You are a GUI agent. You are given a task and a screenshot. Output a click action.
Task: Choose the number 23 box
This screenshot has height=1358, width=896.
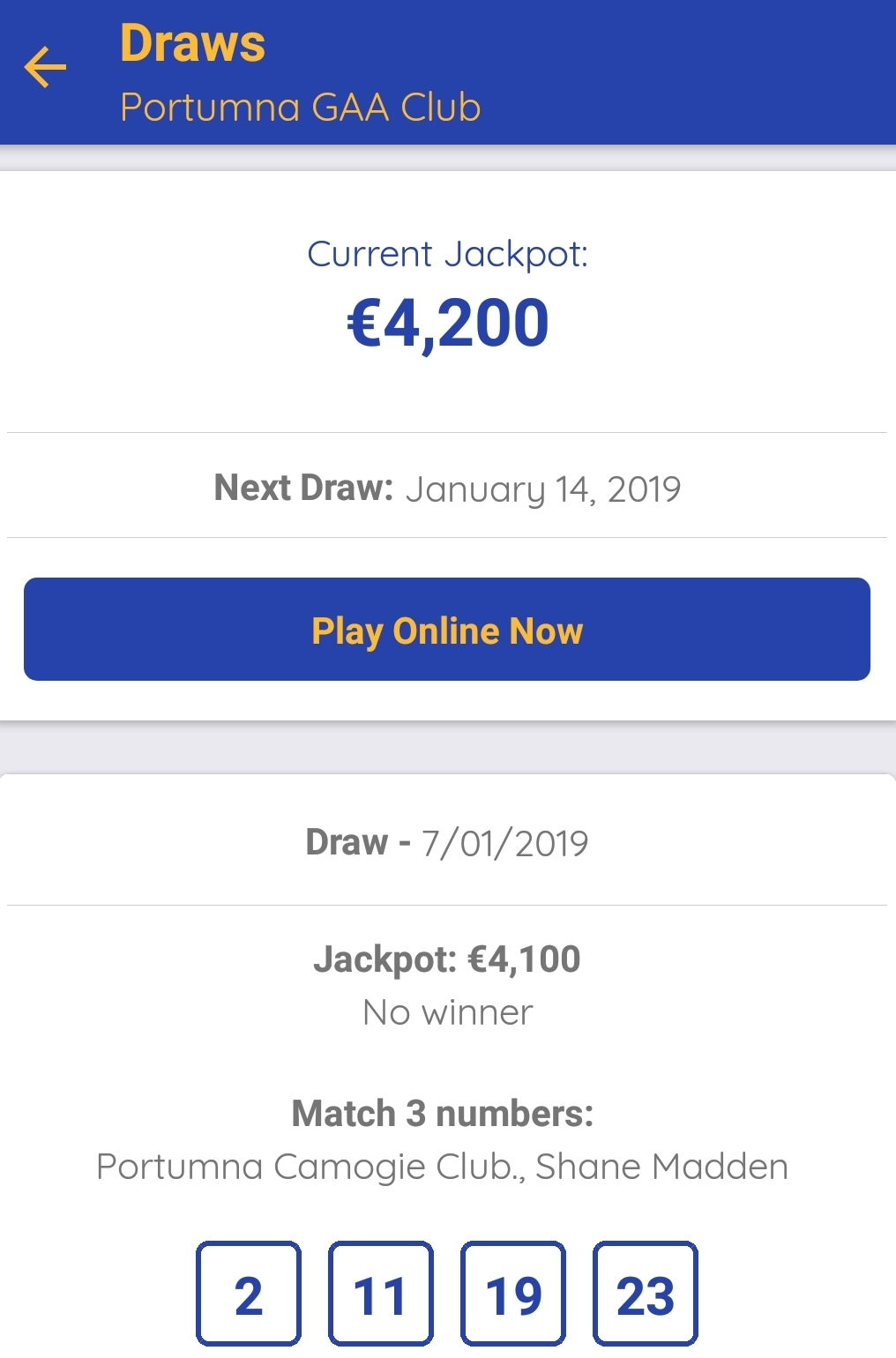pos(646,1294)
